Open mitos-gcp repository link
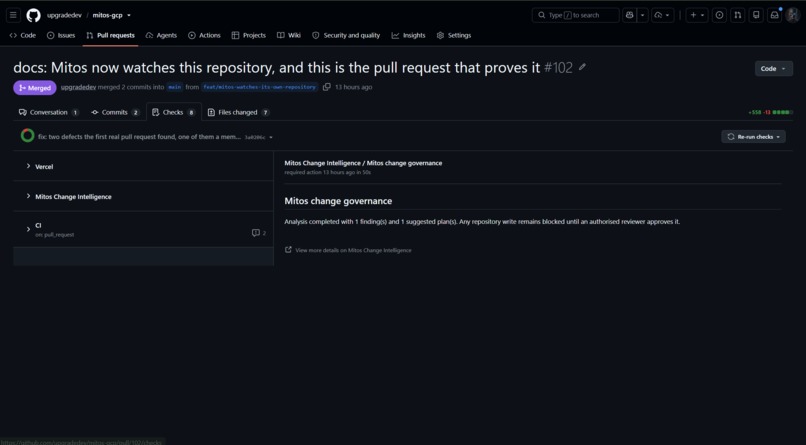The height and width of the screenshot is (445, 806). click(107, 15)
